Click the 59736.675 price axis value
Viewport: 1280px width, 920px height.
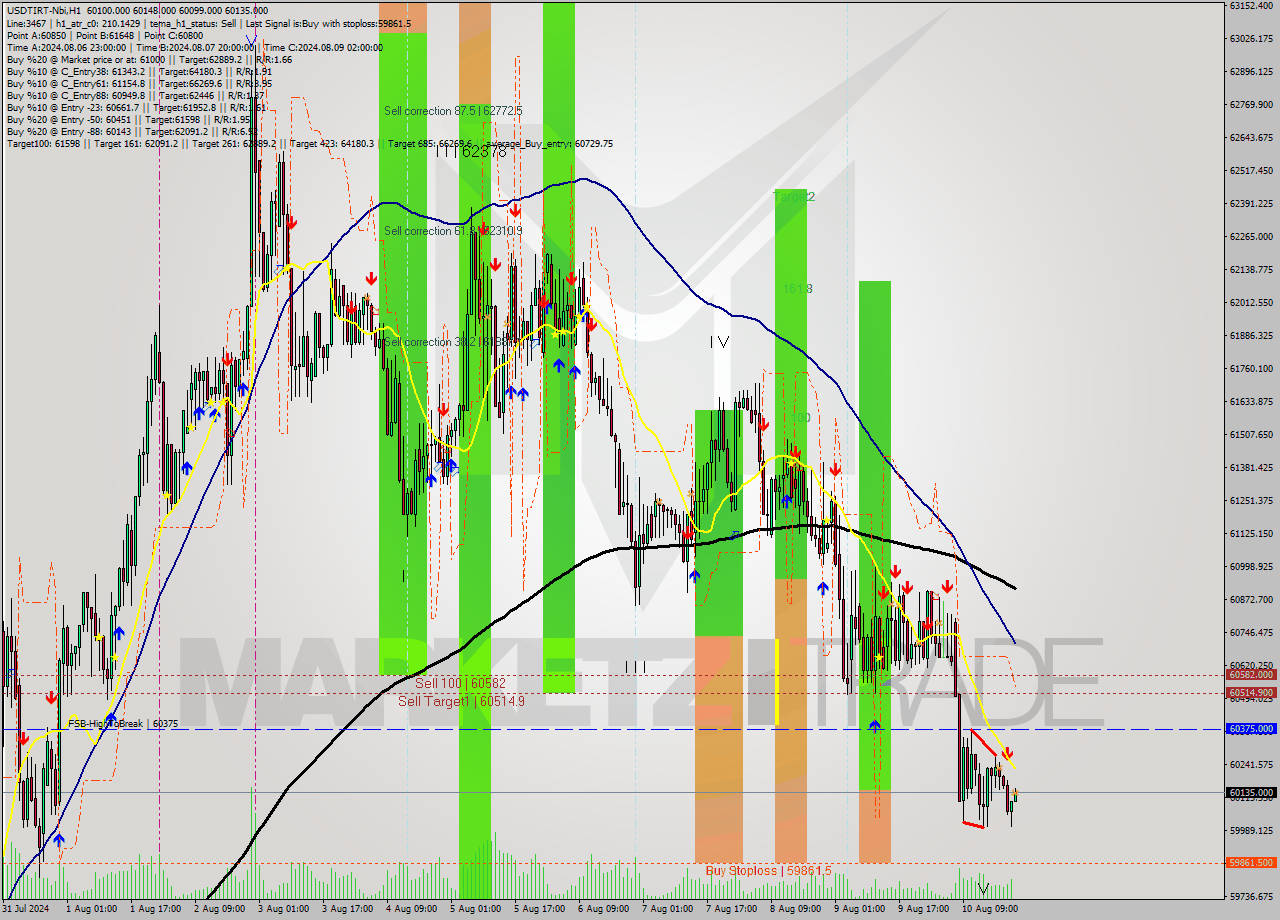[x=1251, y=896]
